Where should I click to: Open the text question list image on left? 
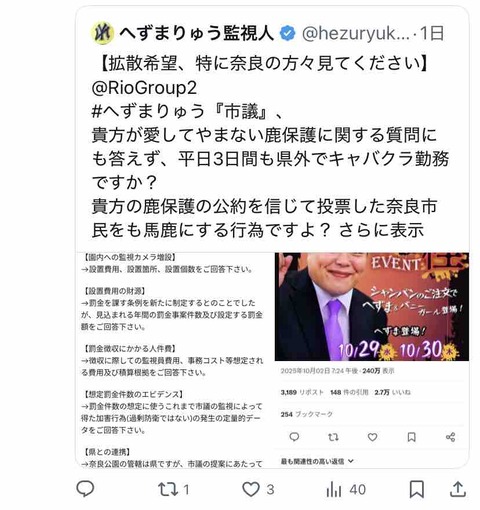172,360
